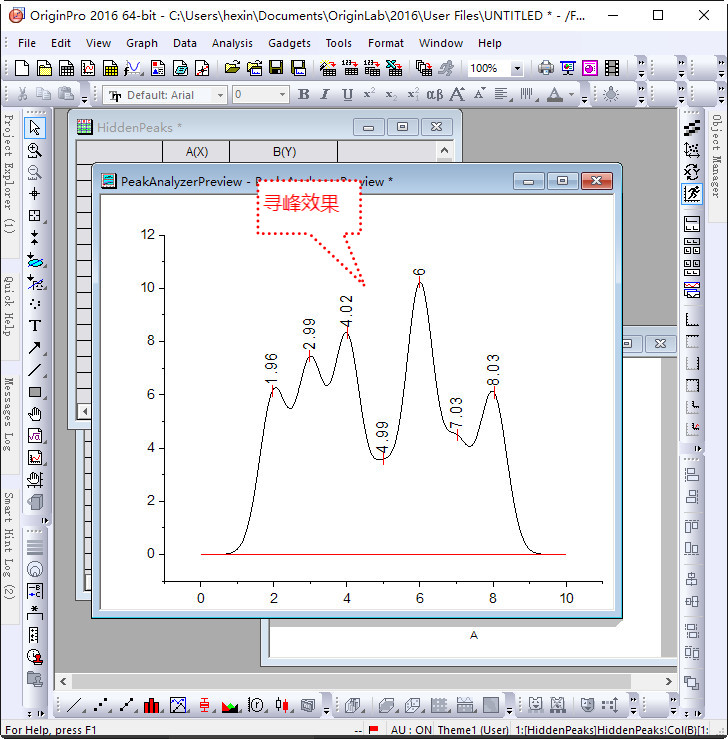Toggle Italic text formatting

325,95
